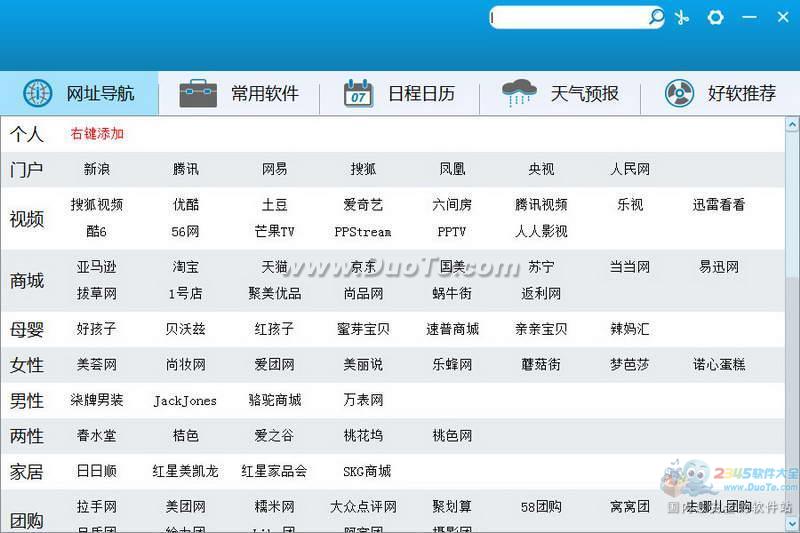
Task: Open the 好孩子 link
Action: point(96,329)
